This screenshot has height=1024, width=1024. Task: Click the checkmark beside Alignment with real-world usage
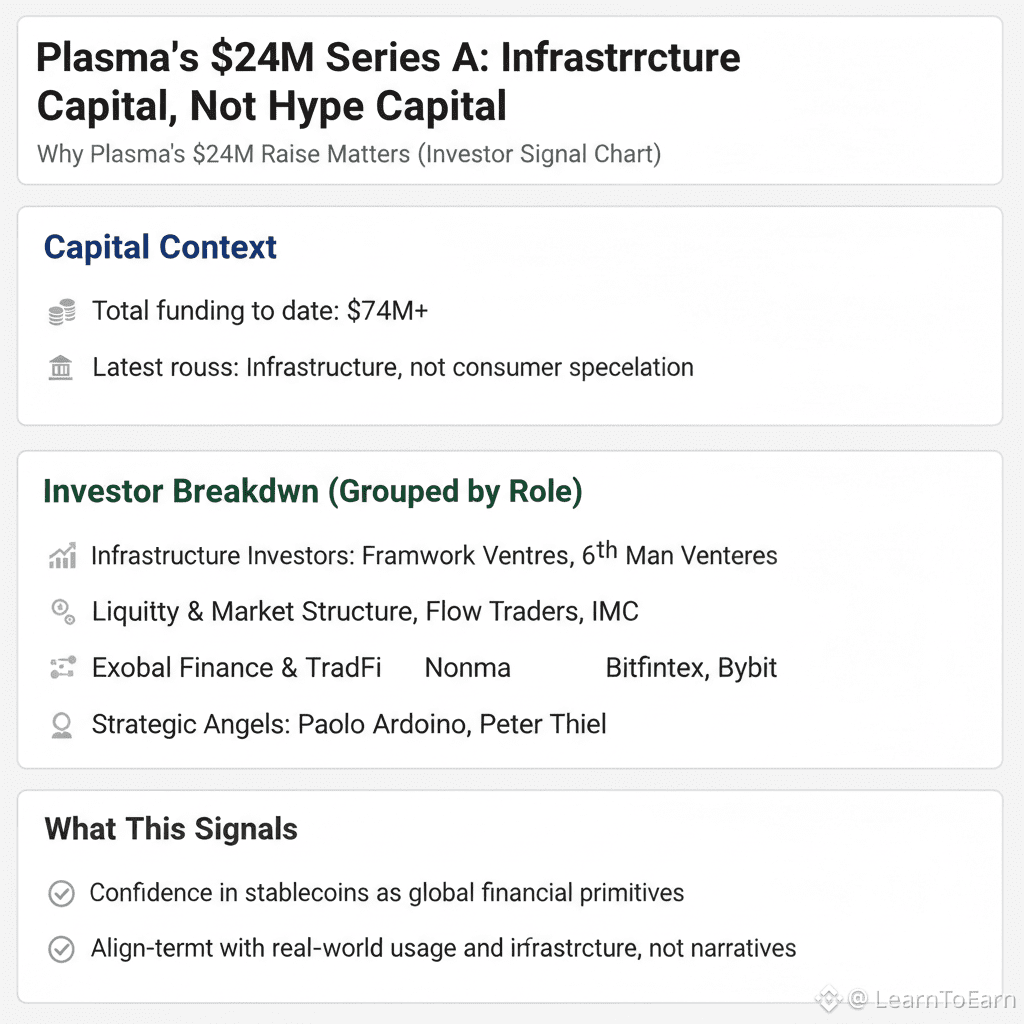click(x=62, y=949)
